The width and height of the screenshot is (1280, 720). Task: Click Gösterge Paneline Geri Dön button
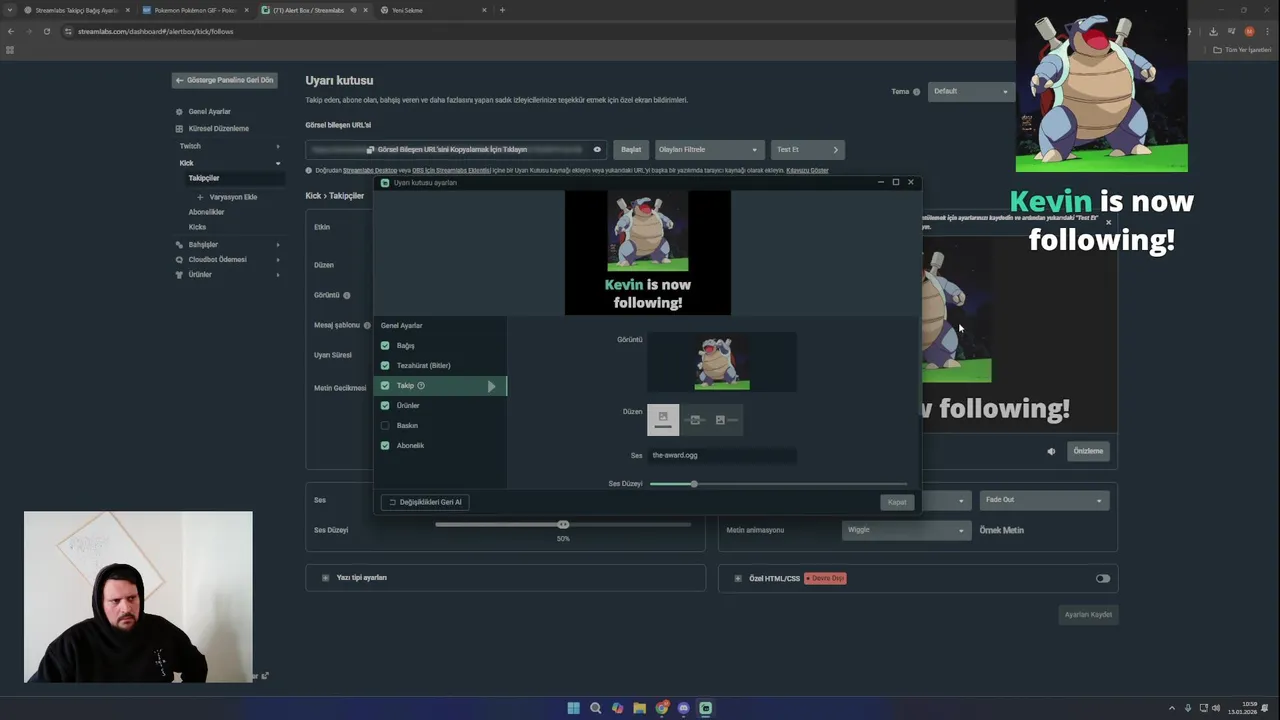224,80
